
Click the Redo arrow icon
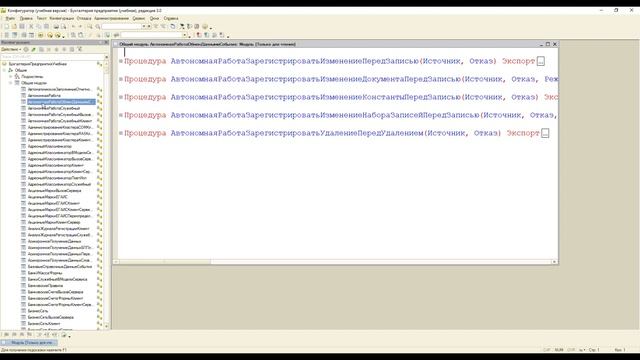coord(80,27)
